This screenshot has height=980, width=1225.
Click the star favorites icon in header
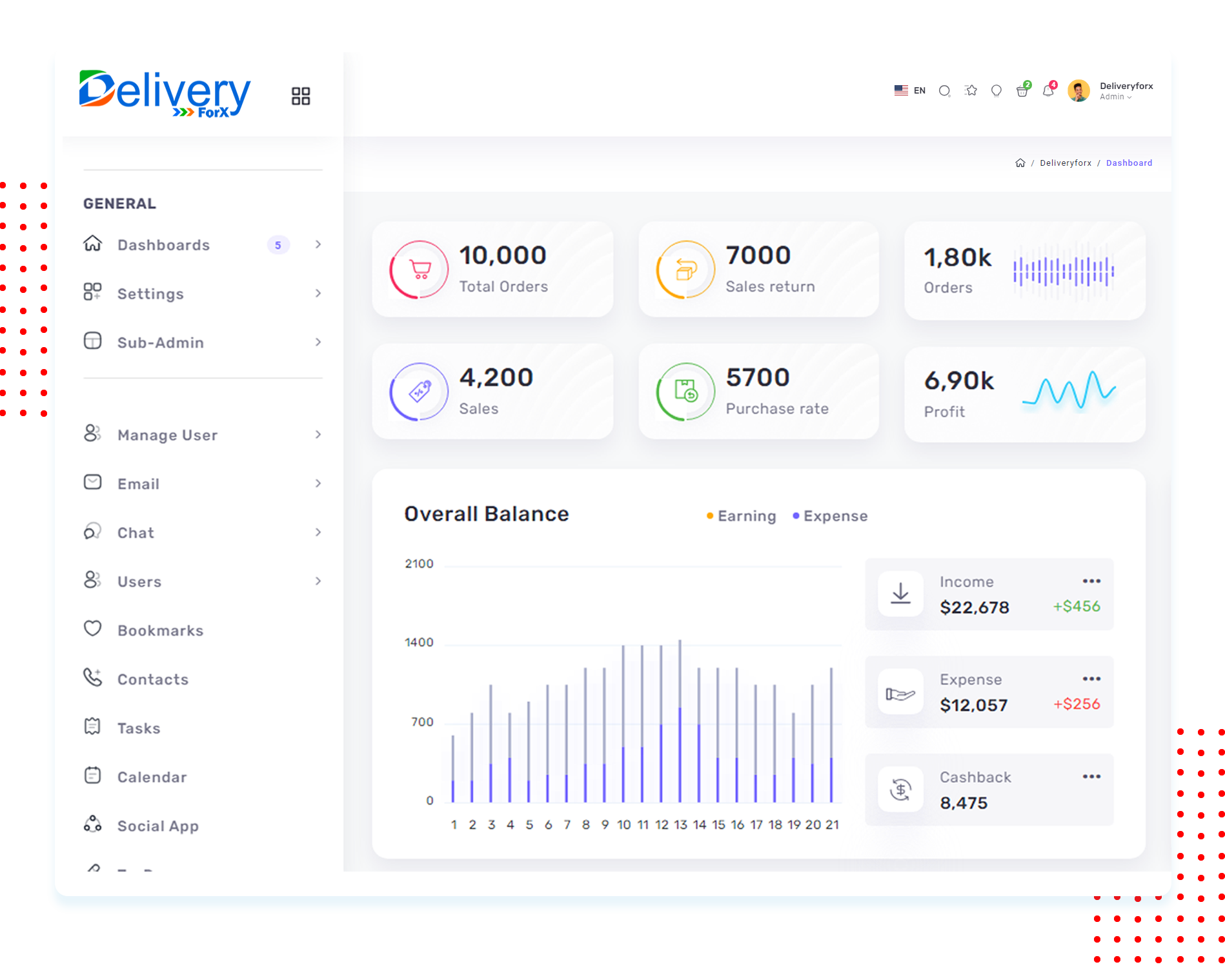pos(971,91)
